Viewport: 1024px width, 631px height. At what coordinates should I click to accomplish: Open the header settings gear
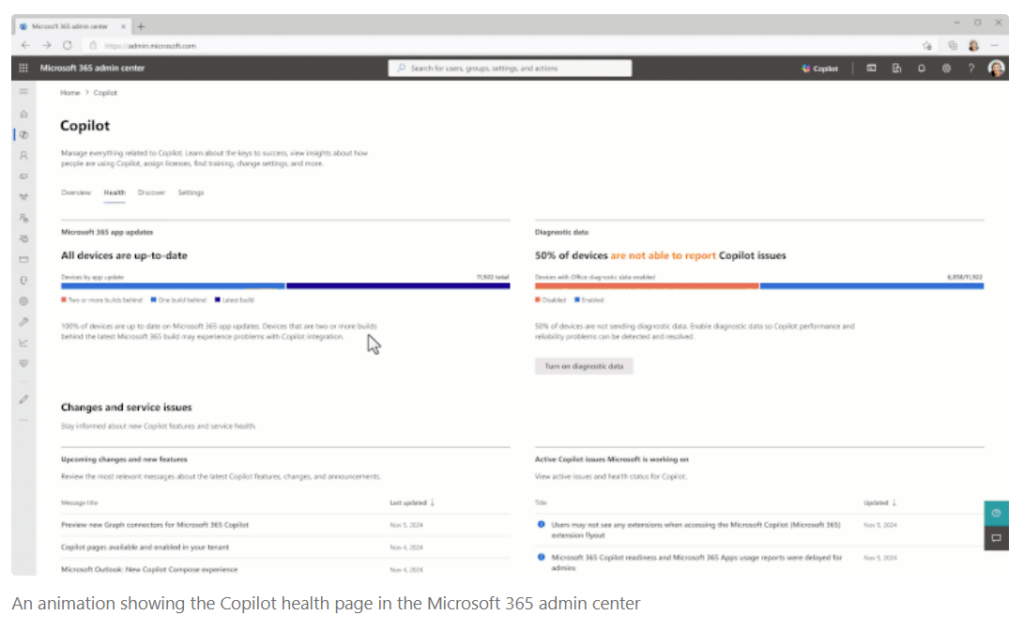click(x=946, y=68)
